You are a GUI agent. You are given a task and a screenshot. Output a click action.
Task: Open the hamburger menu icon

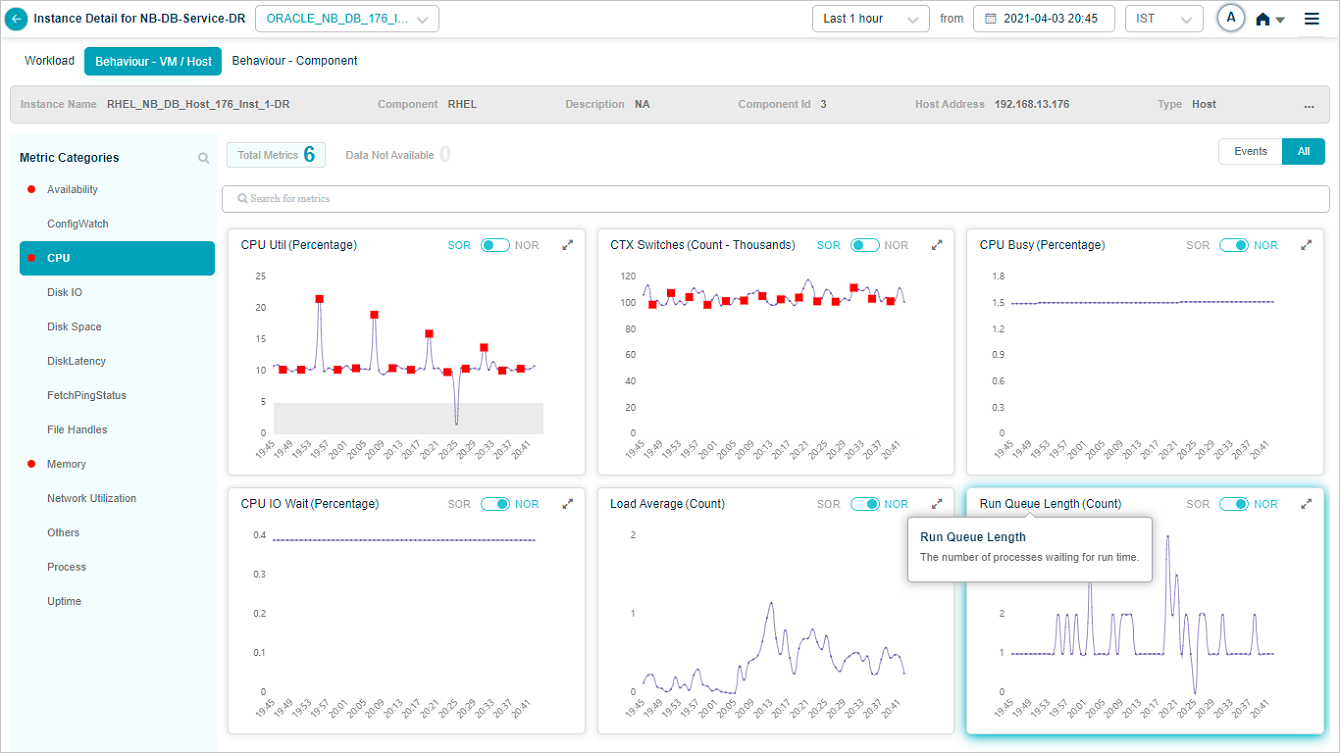(1312, 19)
